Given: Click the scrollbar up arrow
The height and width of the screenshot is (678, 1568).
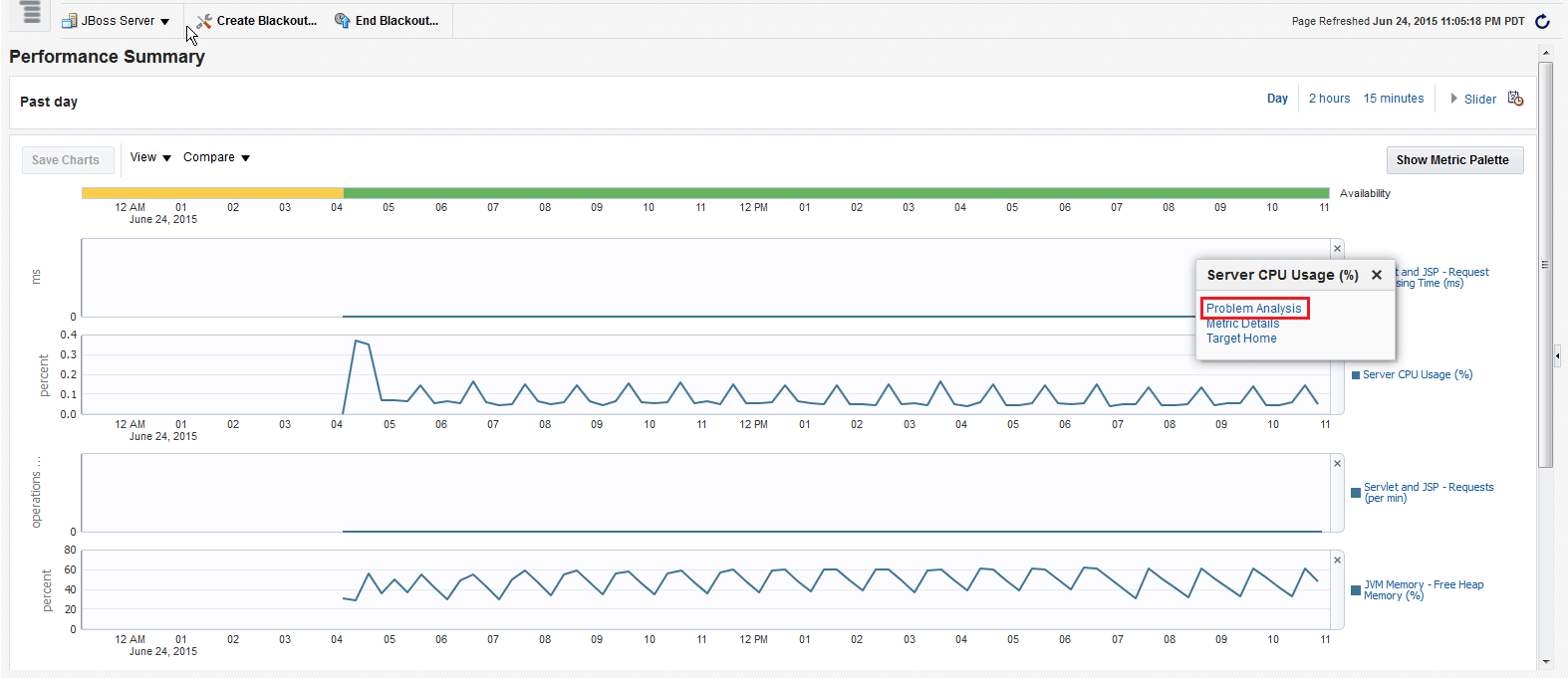Looking at the screenshot, I should pos(1545,51).
